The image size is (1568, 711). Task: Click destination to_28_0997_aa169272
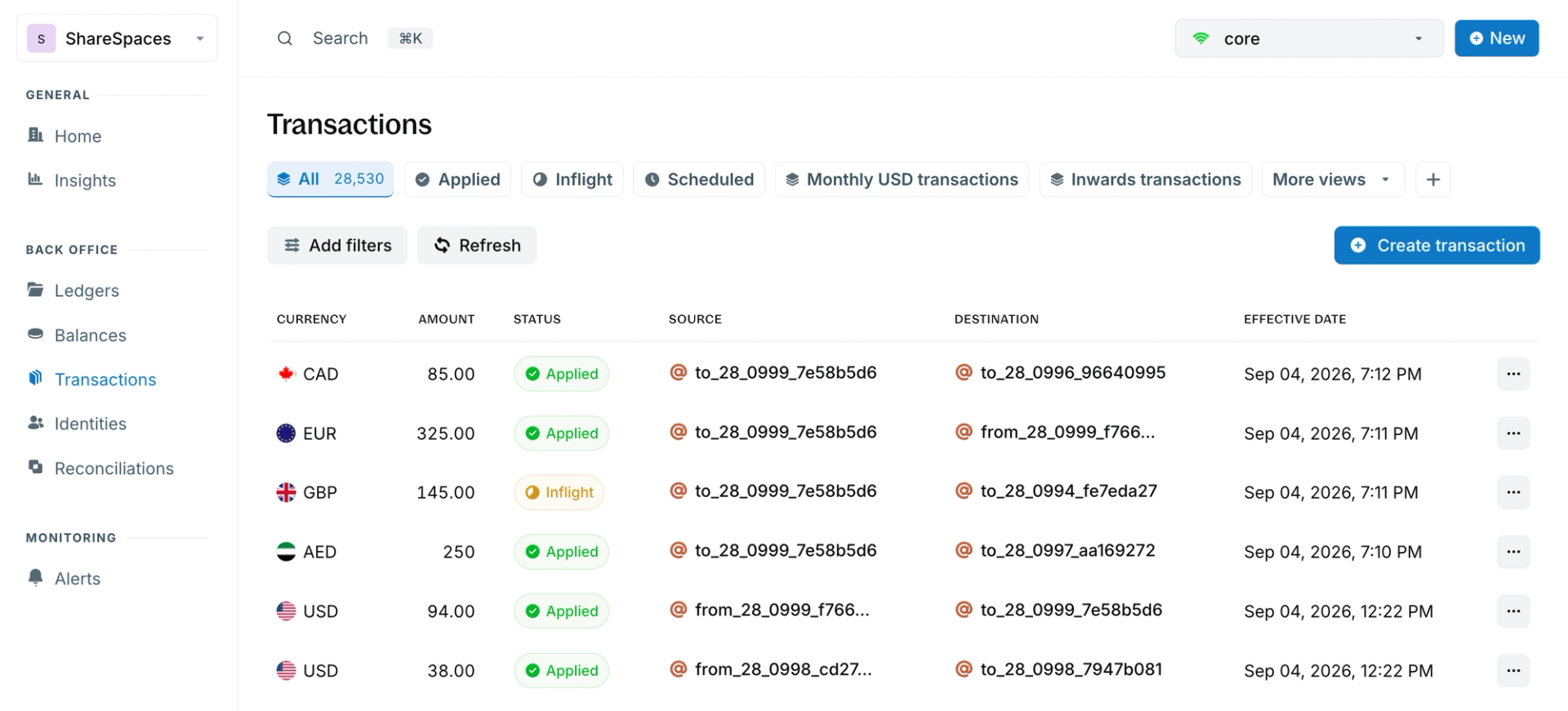tap(1067, 550)
